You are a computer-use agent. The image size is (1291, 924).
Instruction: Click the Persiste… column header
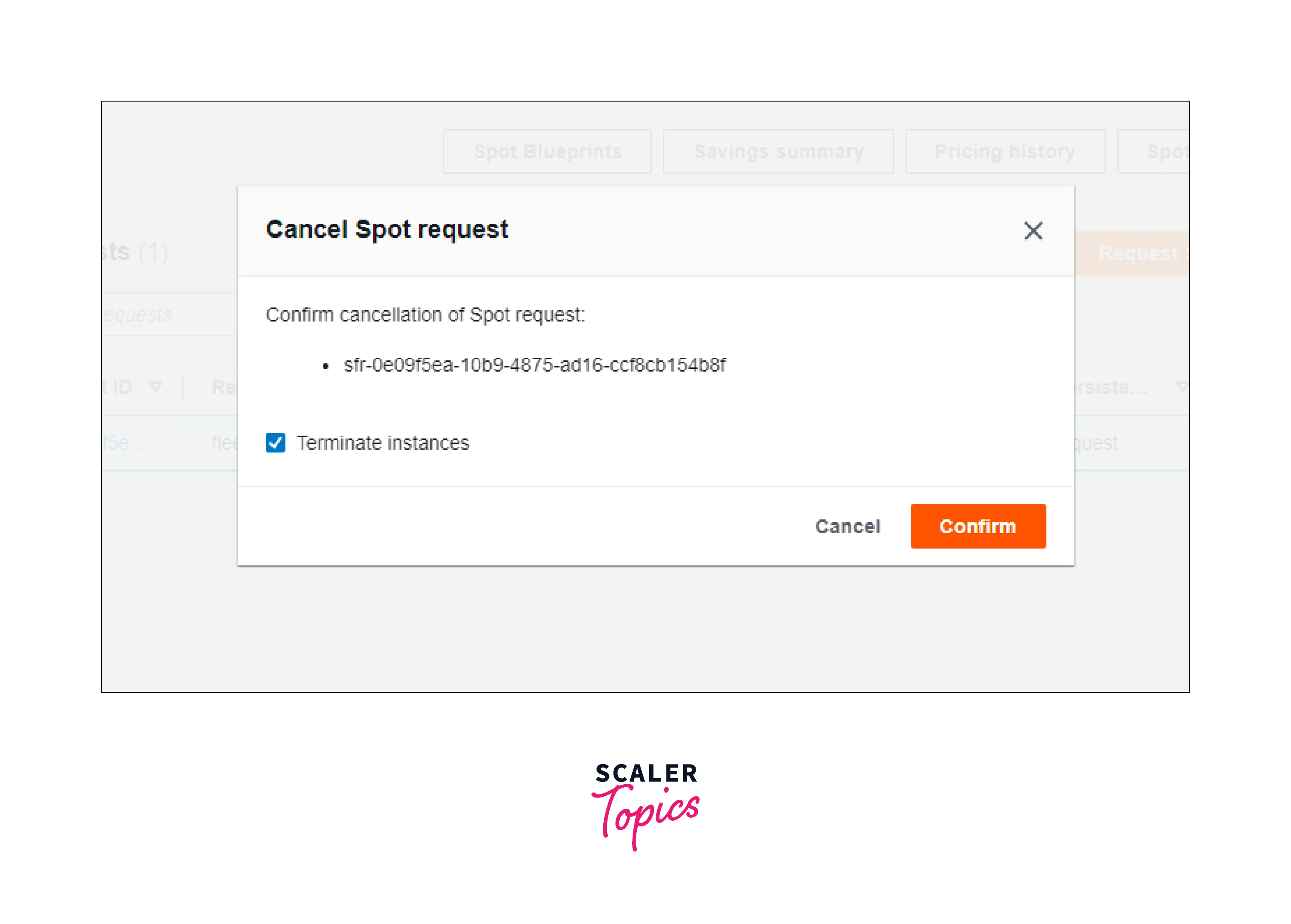click(x=1109, y=387)
